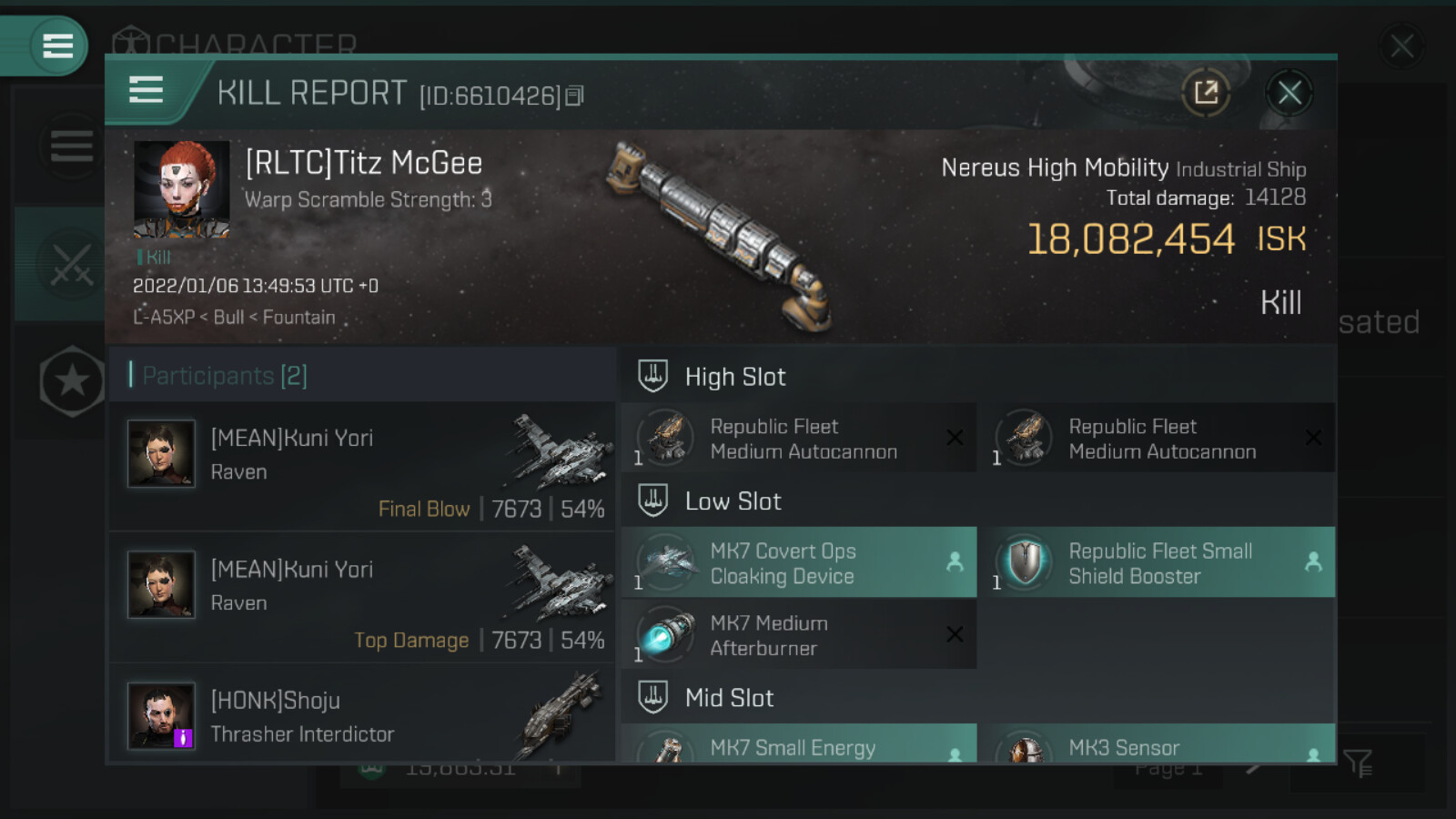Select Kuni Yori's Final Blow entry
1456x819 pixels.
click(x=362, y=466)
